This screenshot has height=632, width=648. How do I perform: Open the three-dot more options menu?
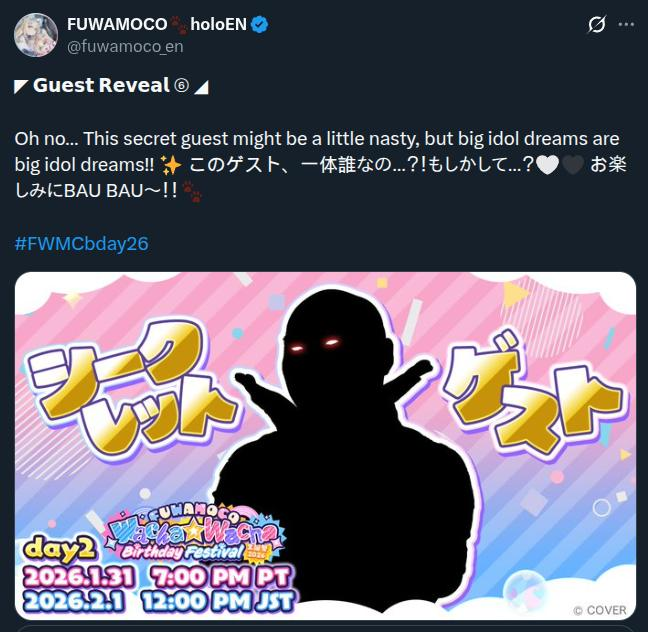click(626, 24)
